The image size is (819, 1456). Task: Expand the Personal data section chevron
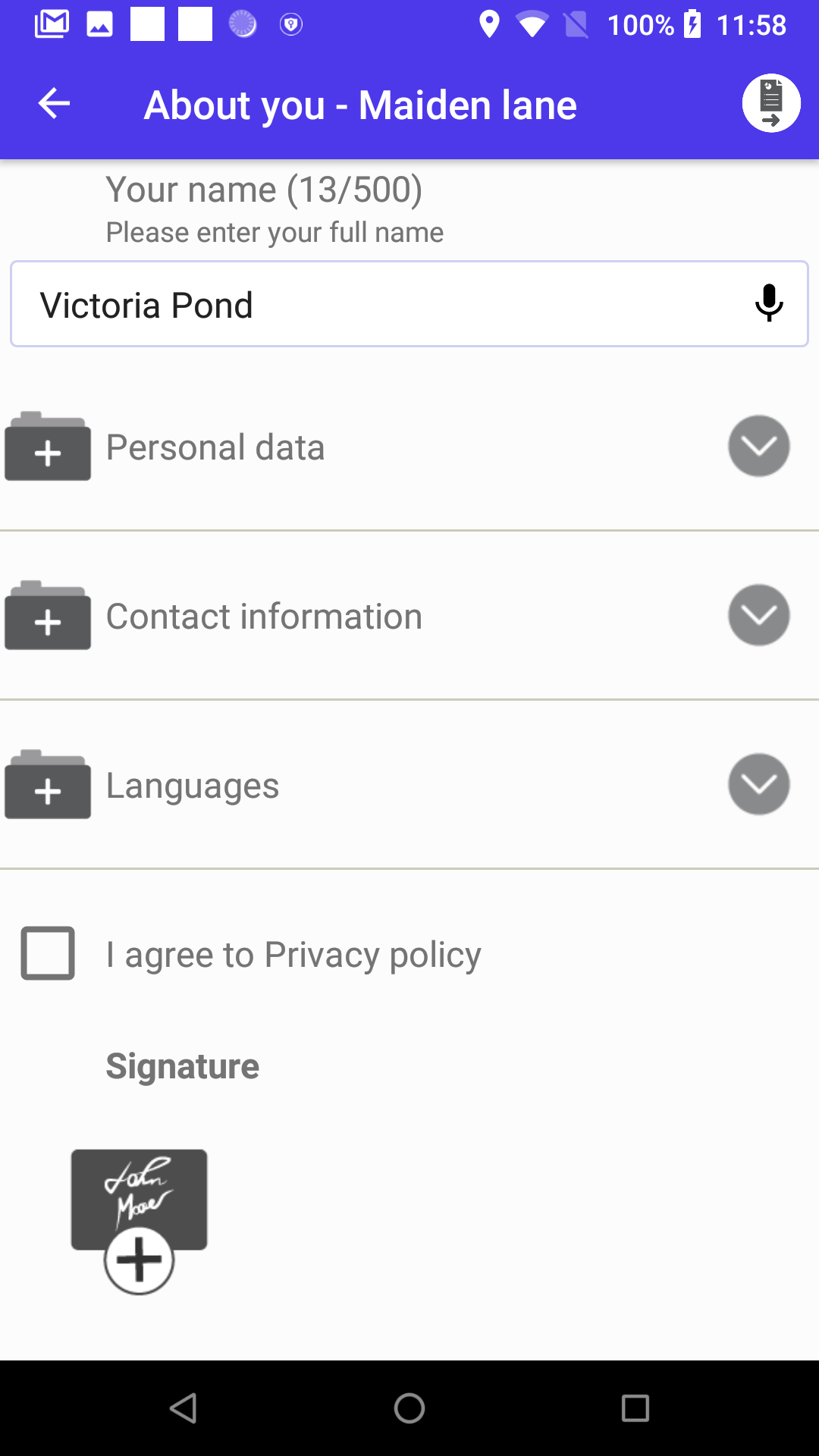[x=758, y=446]
